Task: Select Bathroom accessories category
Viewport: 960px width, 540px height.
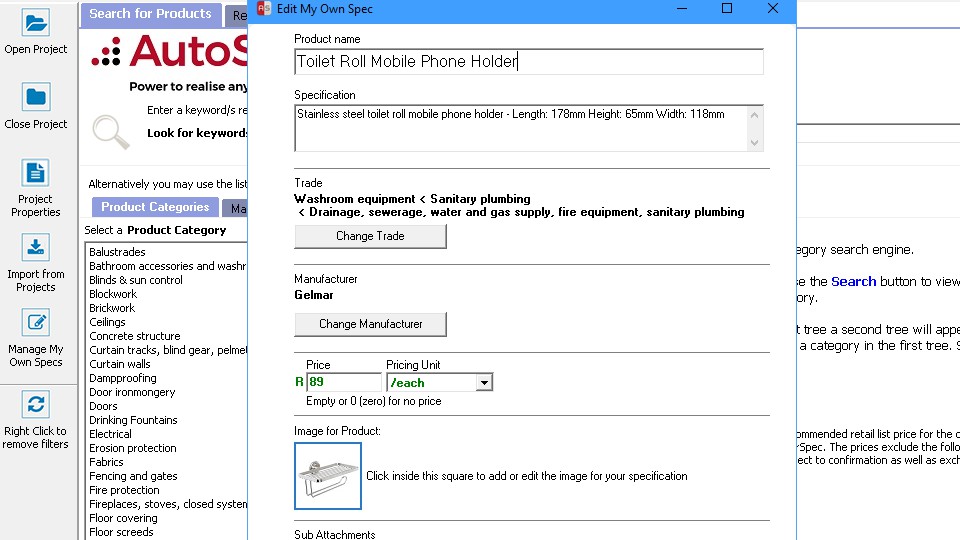Action: [167, 266]
